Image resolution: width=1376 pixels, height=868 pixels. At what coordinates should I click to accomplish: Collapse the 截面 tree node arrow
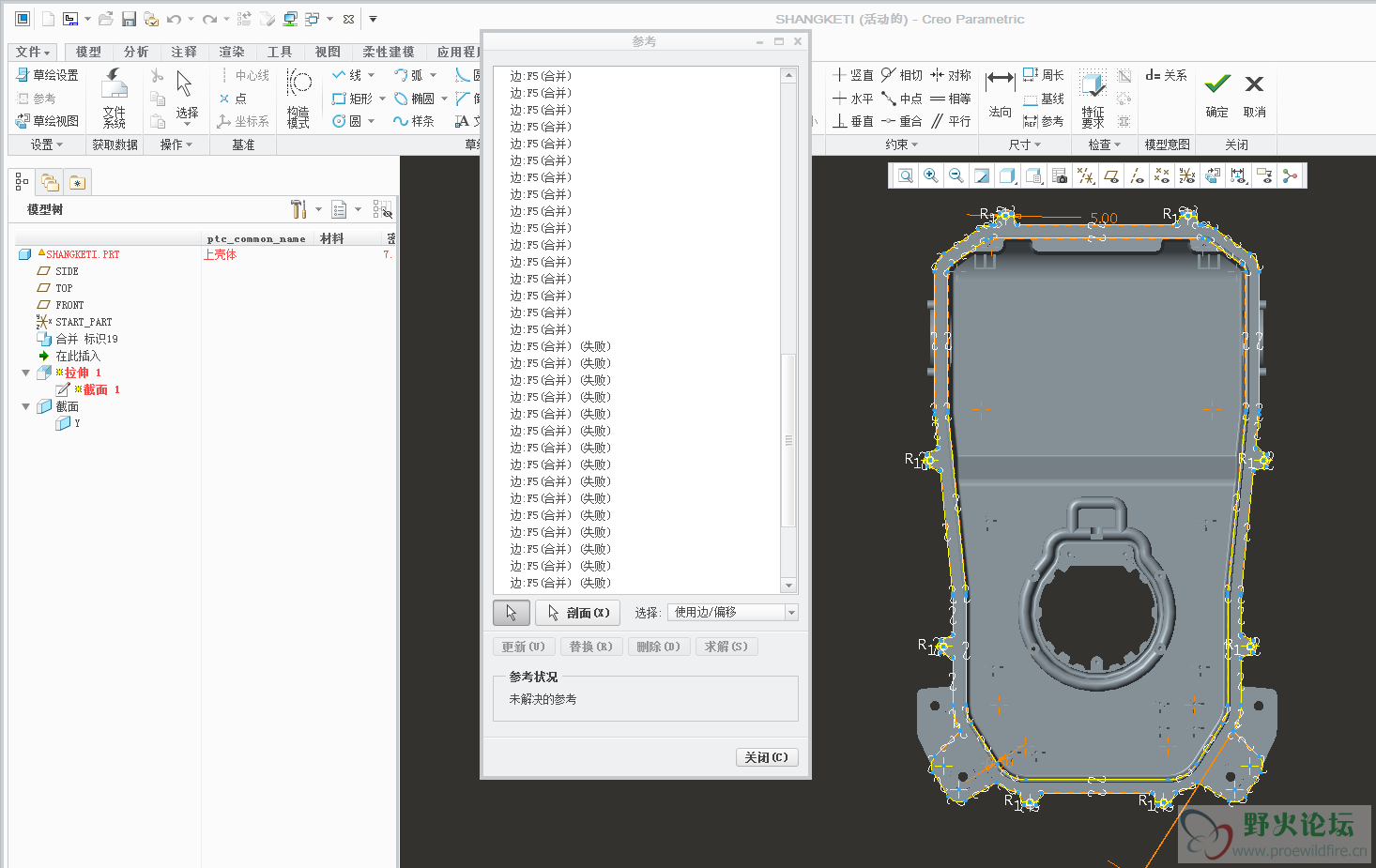pyautogui.click(x=25, y=406)
